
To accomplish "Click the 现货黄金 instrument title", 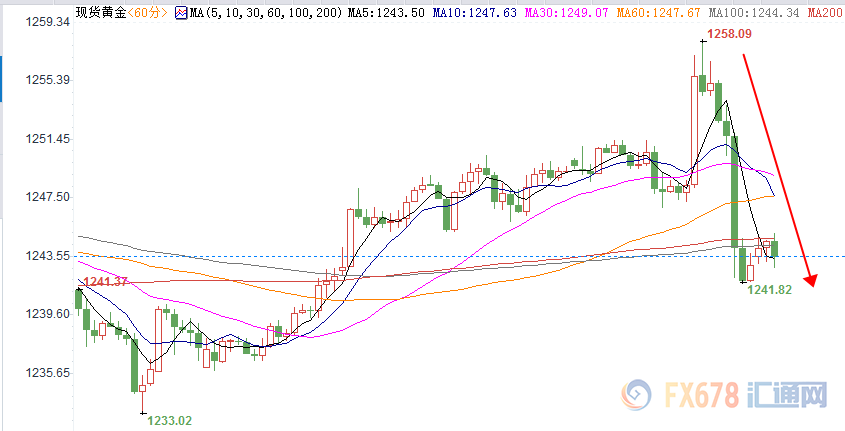I will pos(101,12).
